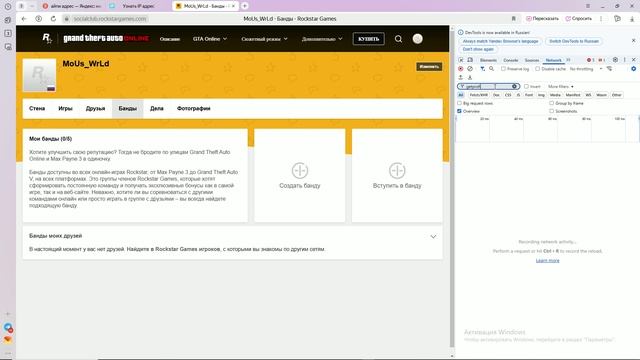Stop recording network log red button
This screenshot has height=360, width=640.
click(x=460, y=69)
